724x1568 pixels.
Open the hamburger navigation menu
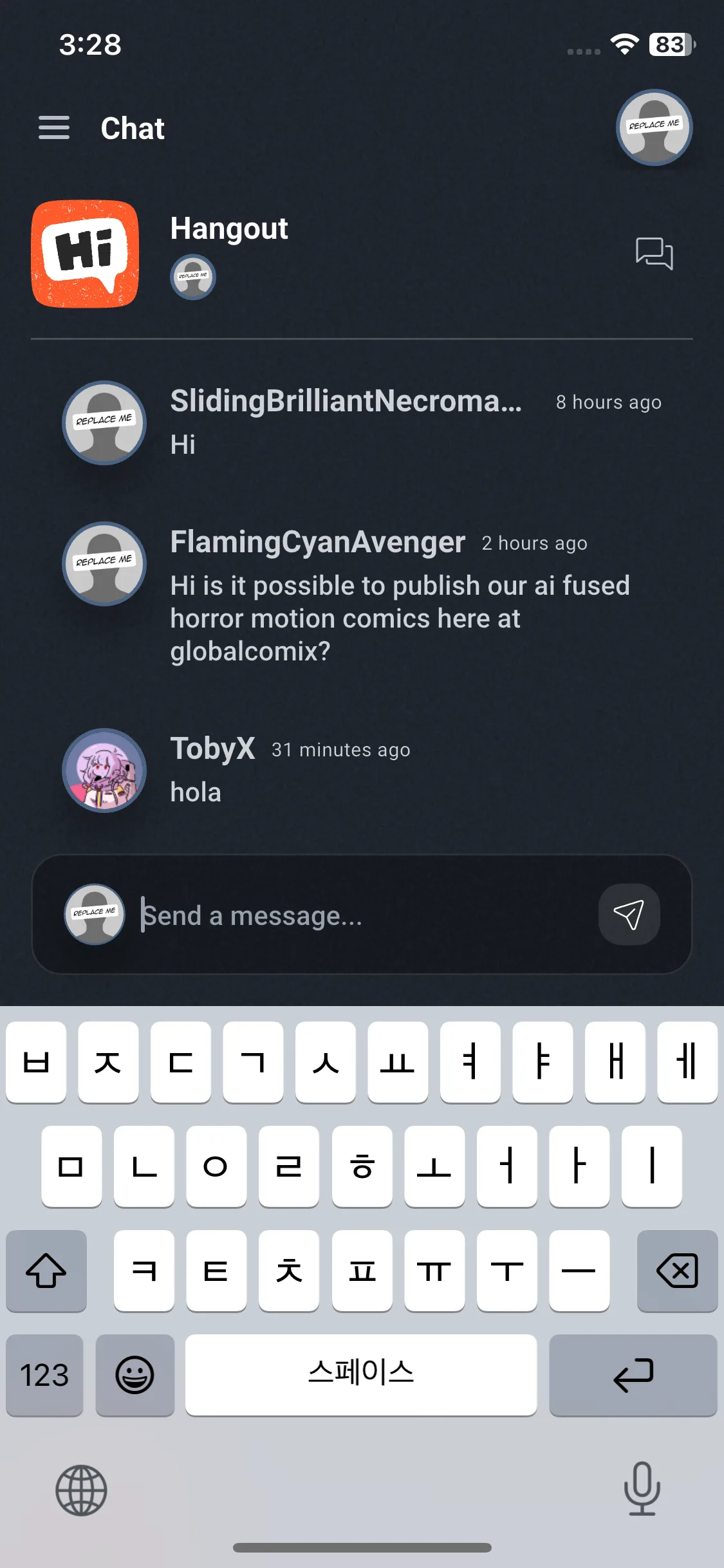tap(54, 127)
